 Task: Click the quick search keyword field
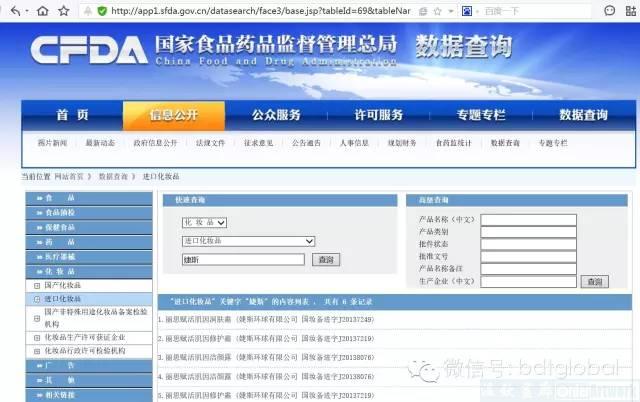pyautogui.click(x=243, y=260)
